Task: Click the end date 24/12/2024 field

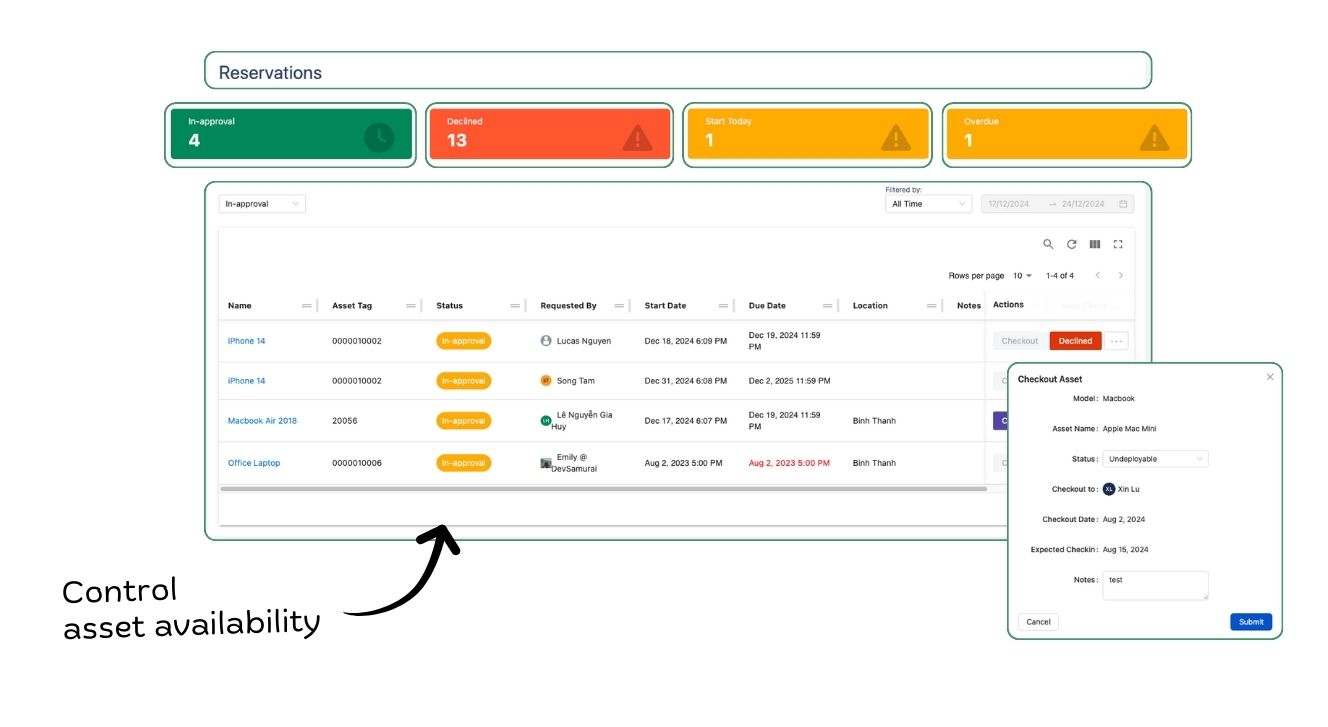Action: tap(1083, 204)
